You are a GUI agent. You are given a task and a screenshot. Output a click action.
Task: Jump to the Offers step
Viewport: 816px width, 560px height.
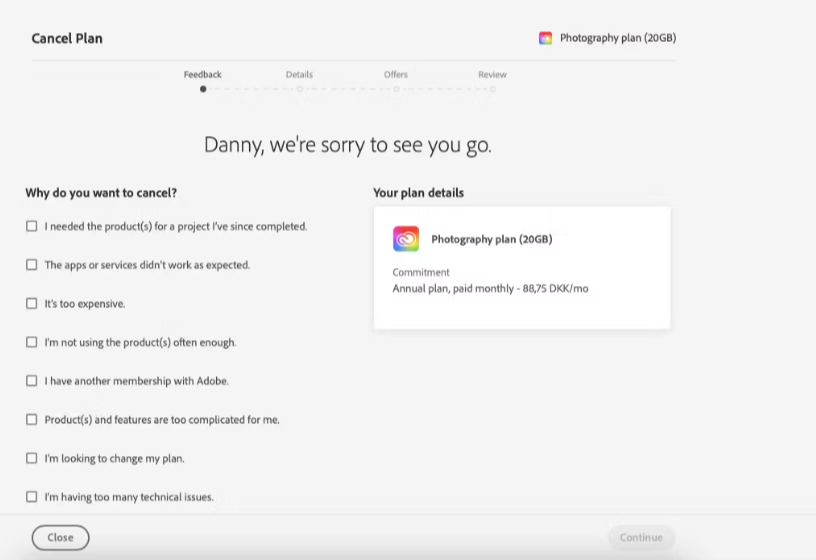(396, 74)
